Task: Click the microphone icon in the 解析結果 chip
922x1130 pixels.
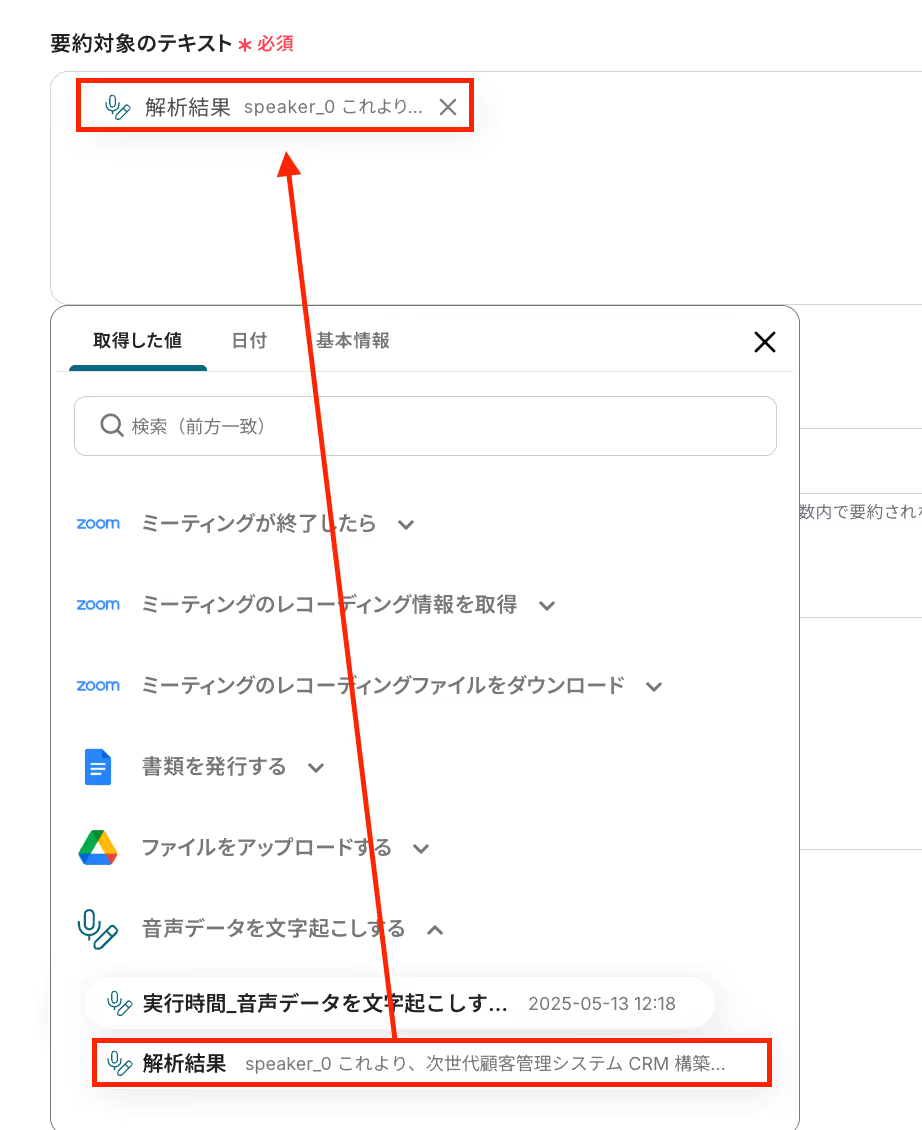Action: pos(118,107)
